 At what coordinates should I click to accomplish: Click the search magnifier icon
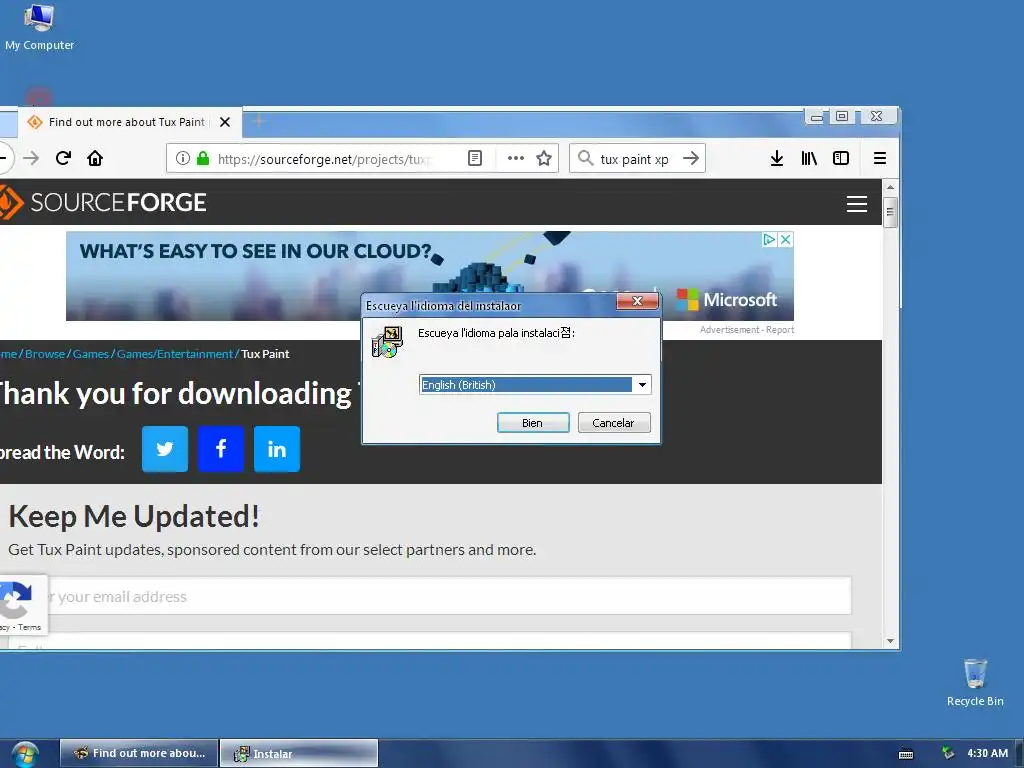tap(586, 158)
